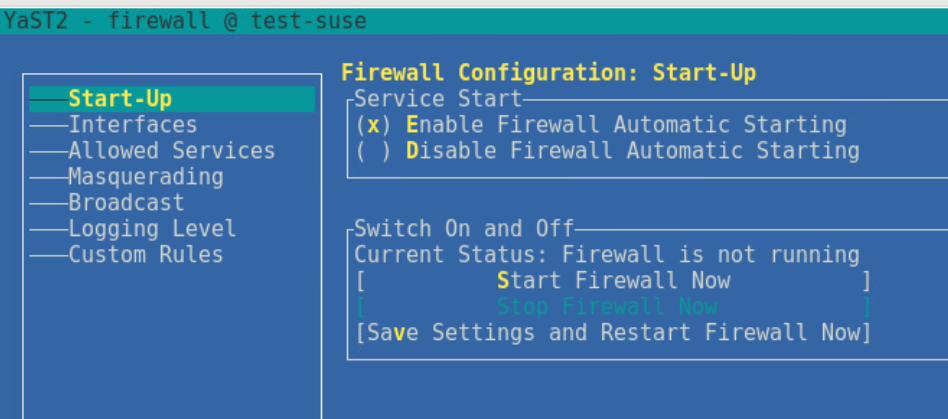Viewport: 948px width, 419px height.
Task: Select the Start-Up tree entry
Action: 172,99
